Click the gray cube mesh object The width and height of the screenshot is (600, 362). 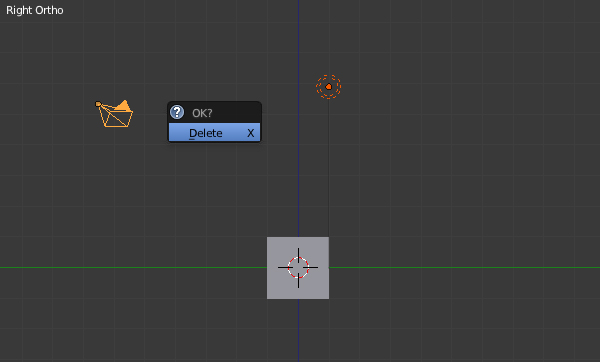pos(298,268)
